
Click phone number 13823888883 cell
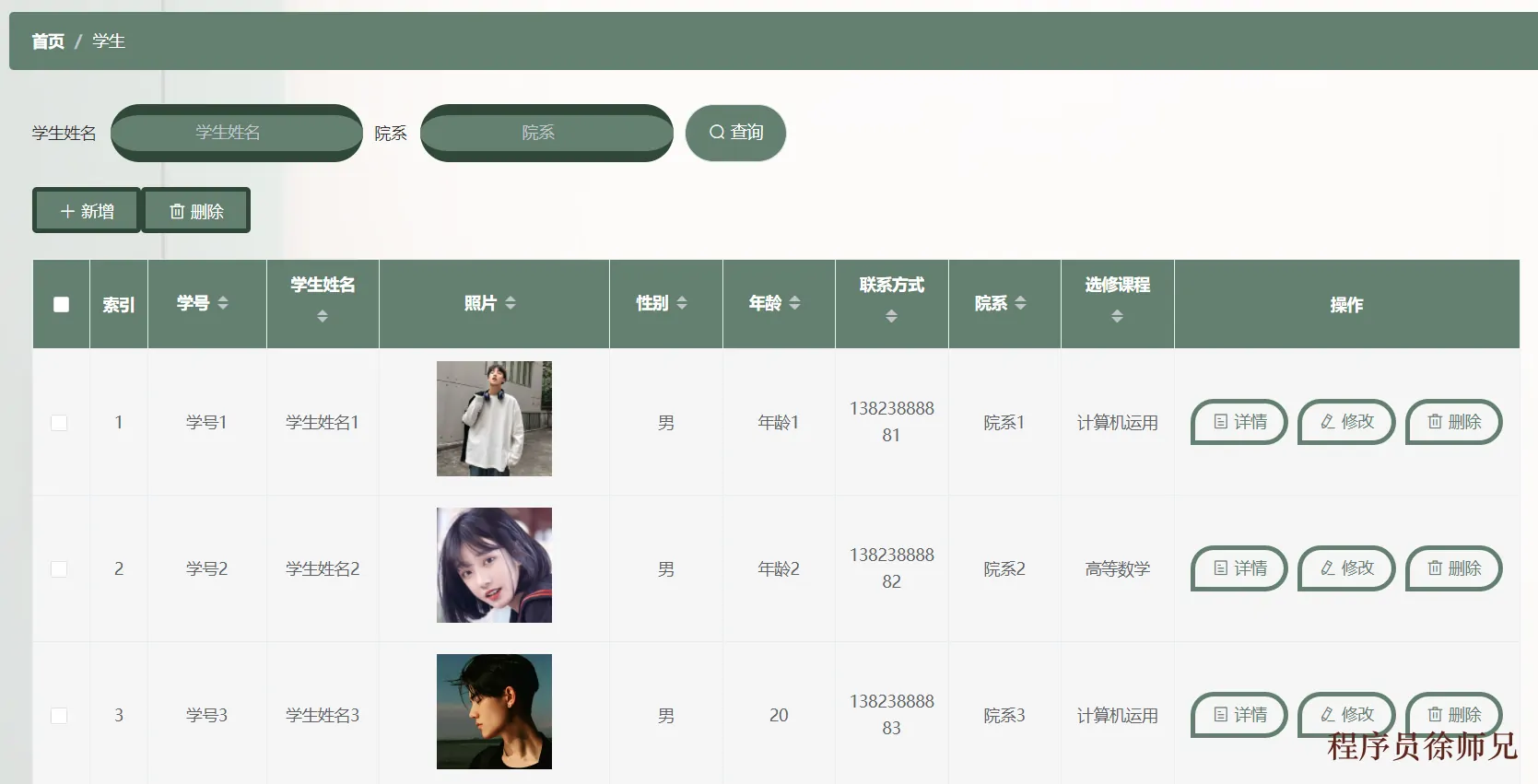(891, 715)
